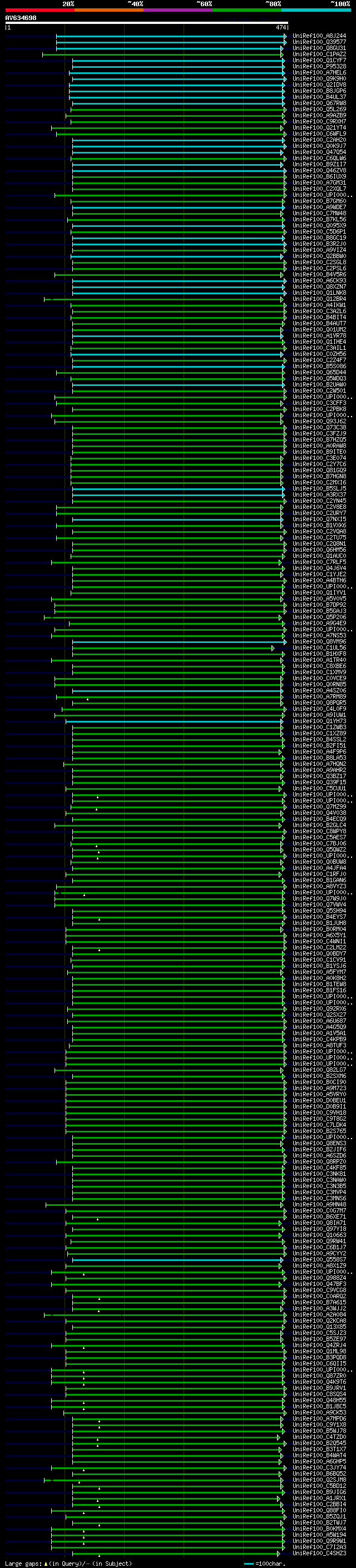Select hit label UniRef100_B4UL37

[319, 97]
